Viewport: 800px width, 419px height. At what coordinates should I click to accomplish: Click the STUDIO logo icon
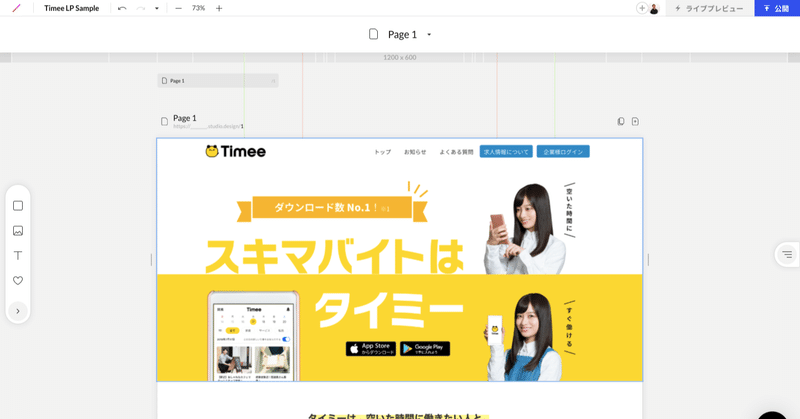16,8
